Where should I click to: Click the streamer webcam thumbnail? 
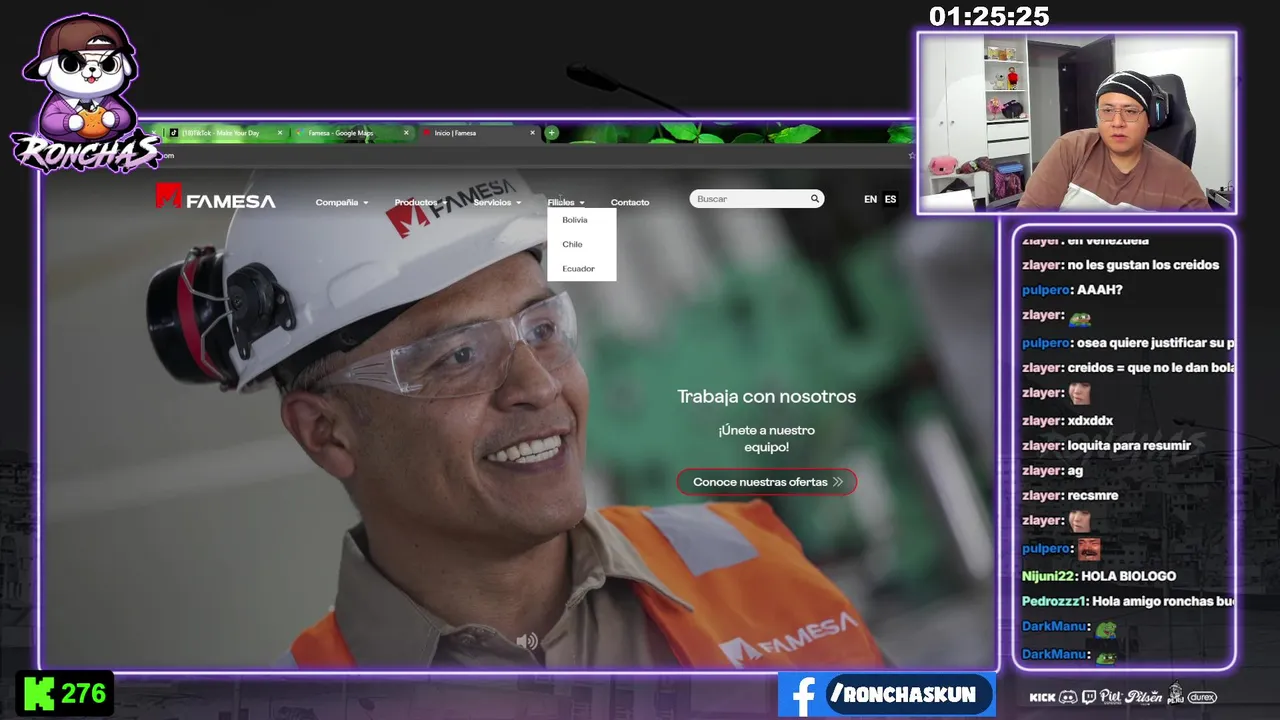1077,123
